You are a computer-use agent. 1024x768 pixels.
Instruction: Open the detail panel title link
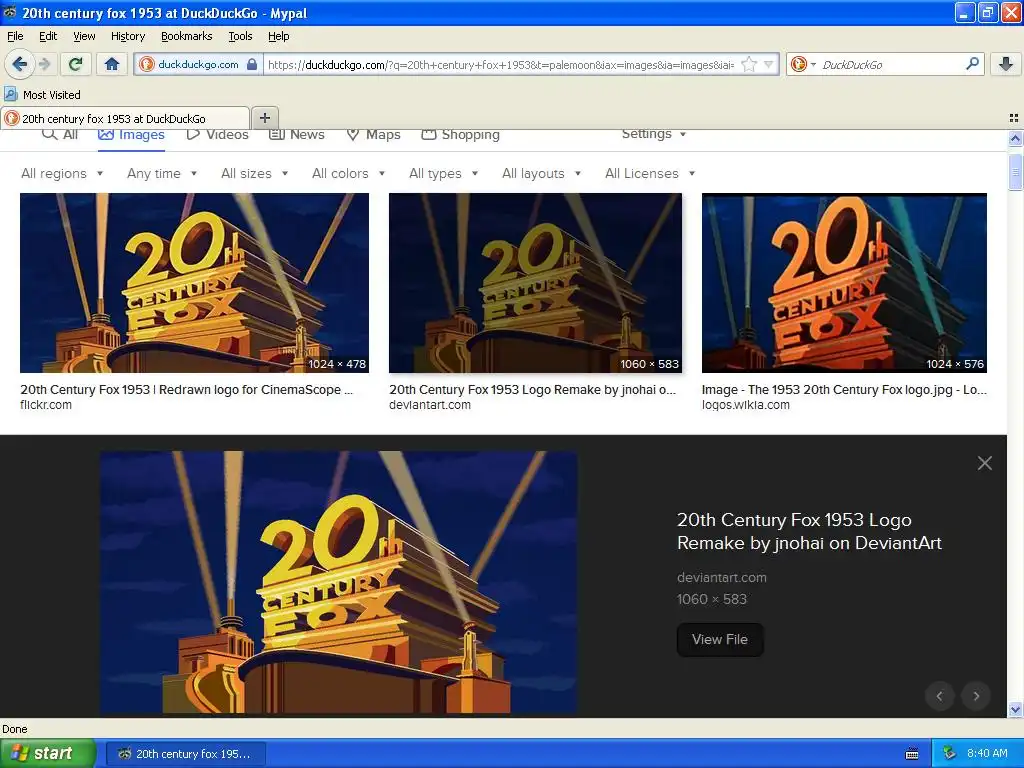tap(809, 531)
